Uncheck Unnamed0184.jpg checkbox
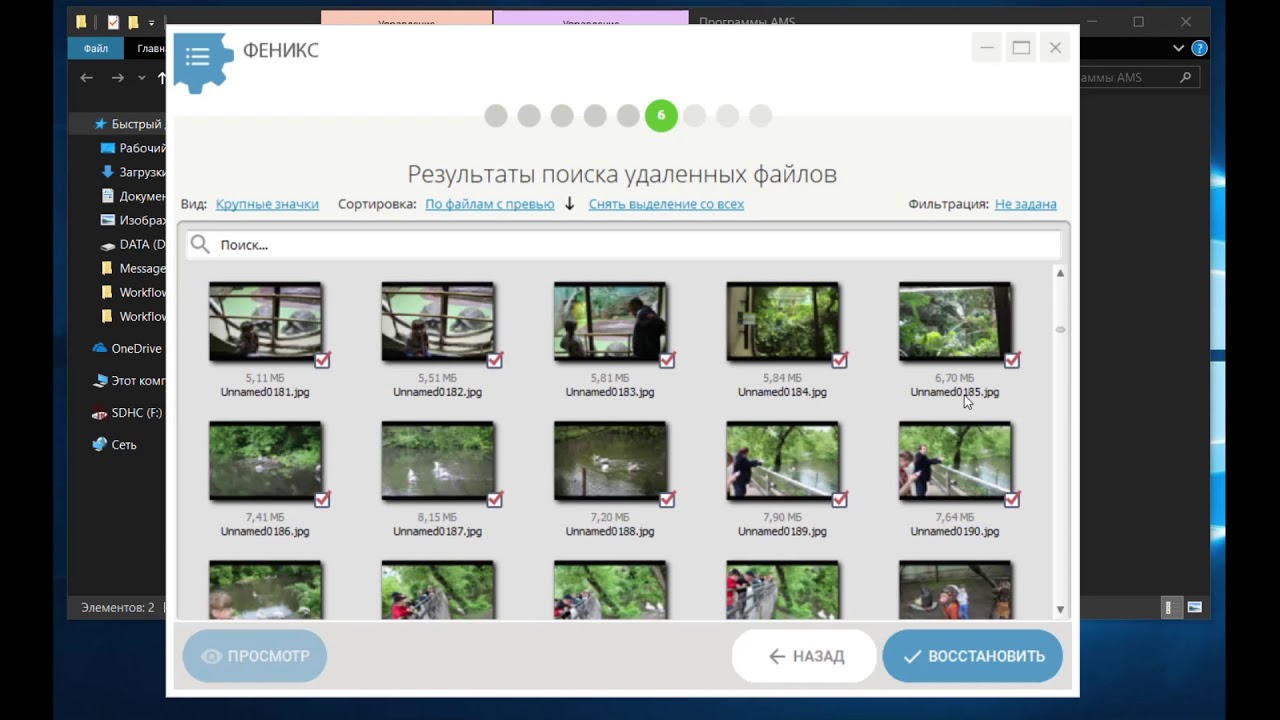 pos(840,360)
